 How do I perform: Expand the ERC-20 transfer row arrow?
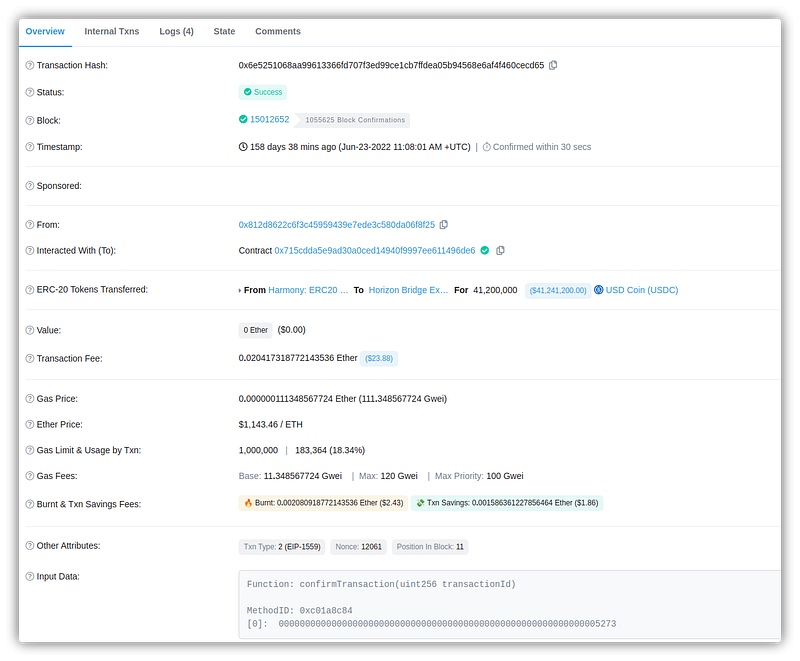pos(240,290)
